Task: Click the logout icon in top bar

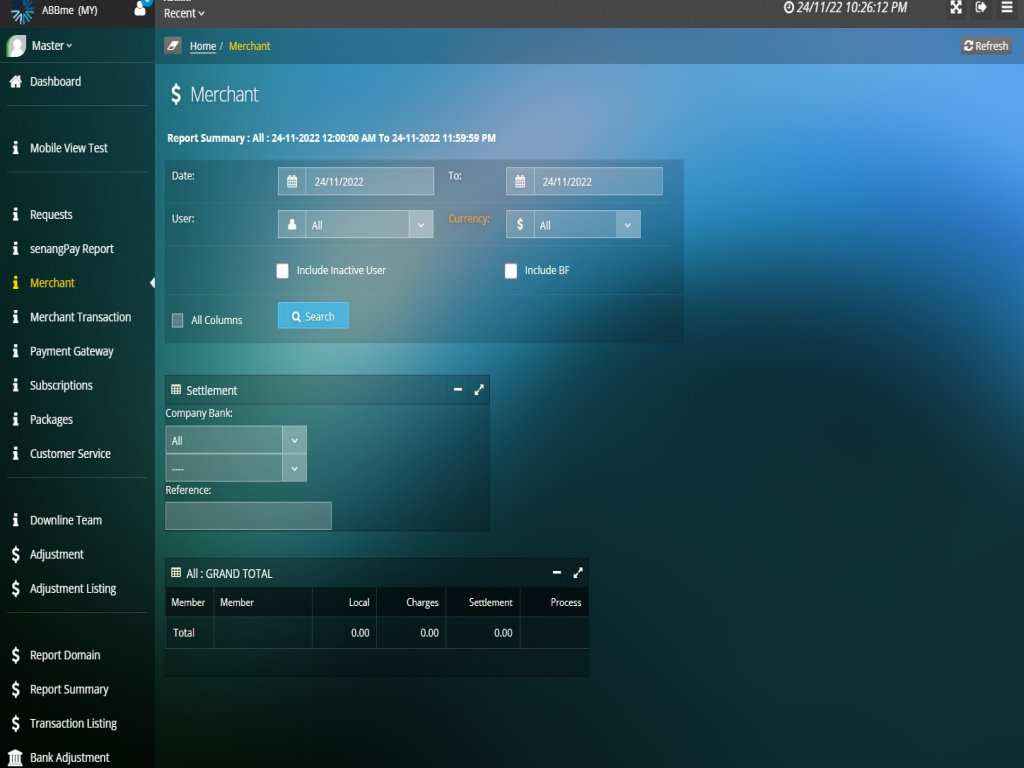Action: pos(981,8)
